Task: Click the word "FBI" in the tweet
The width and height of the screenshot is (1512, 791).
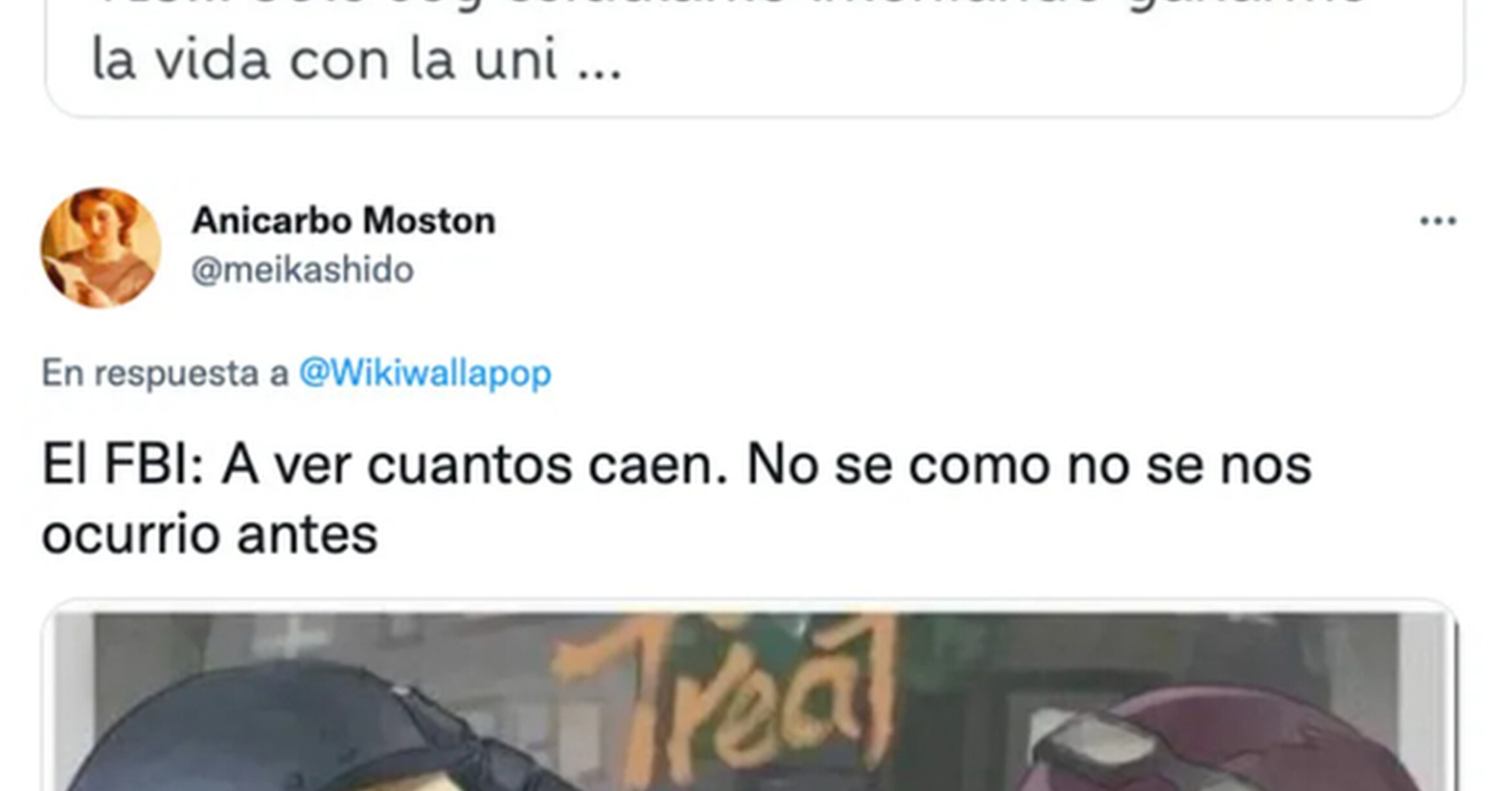Action: point(154,464)
